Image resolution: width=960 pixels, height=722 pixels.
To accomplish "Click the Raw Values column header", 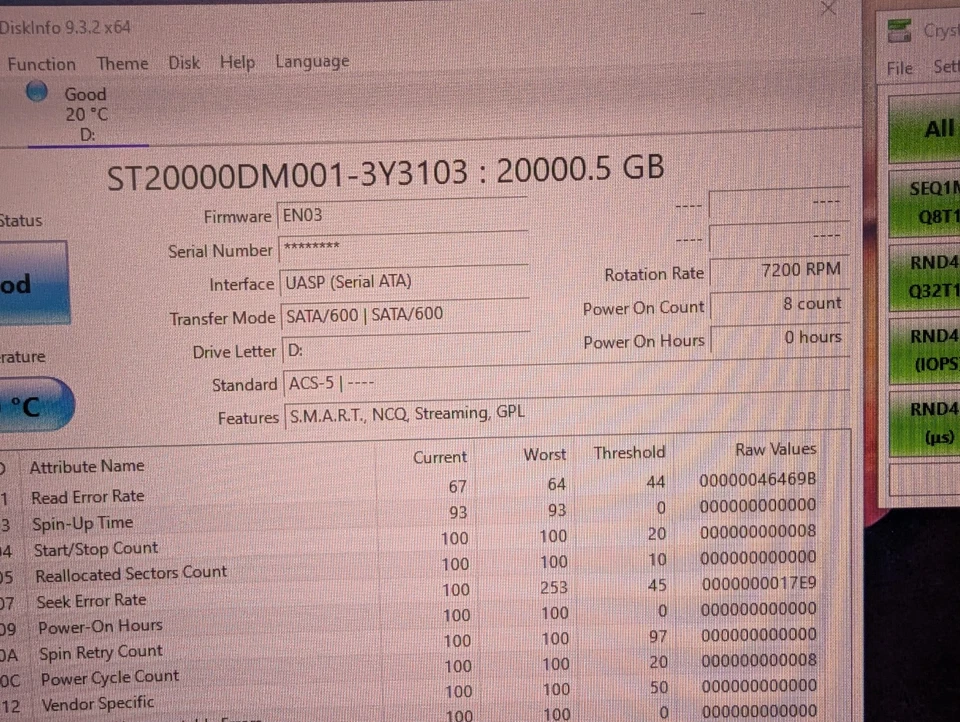I will (x=775, y=449).
